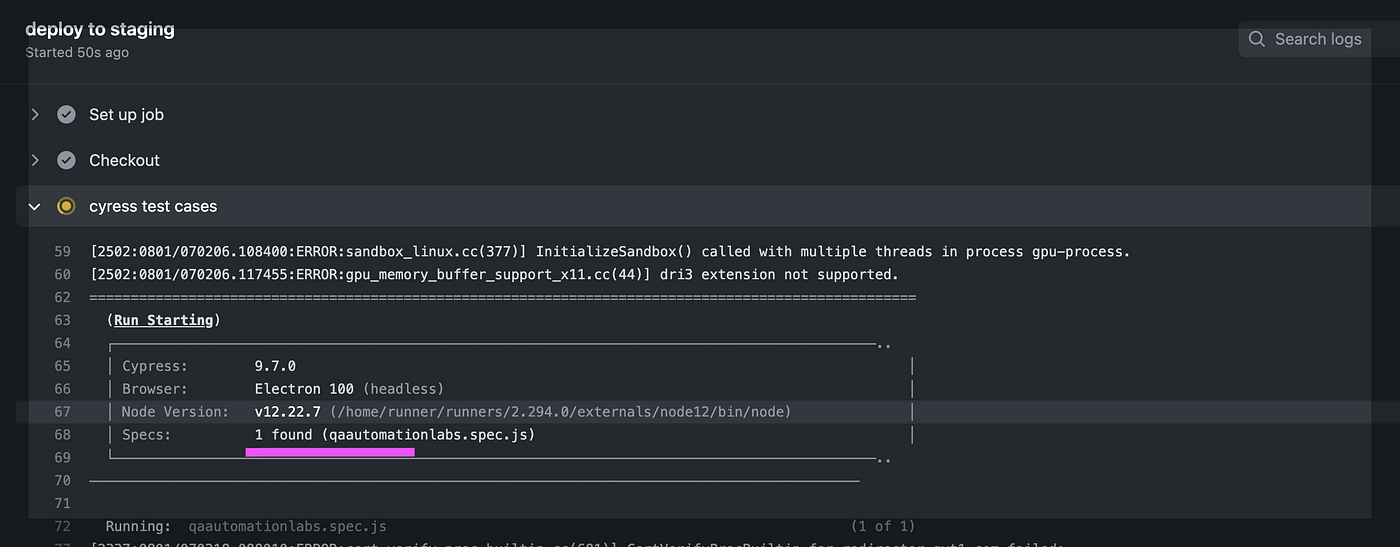The width and height of the screenshot is (1400, 547).
Task: Click the in-progress status icon for cyress test cases
Action: [x=66, y=206]
